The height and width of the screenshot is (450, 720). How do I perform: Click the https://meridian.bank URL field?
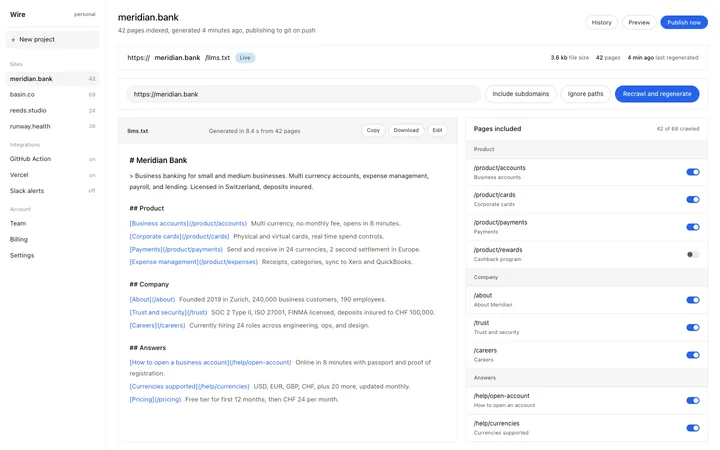(x=303, y=94)
